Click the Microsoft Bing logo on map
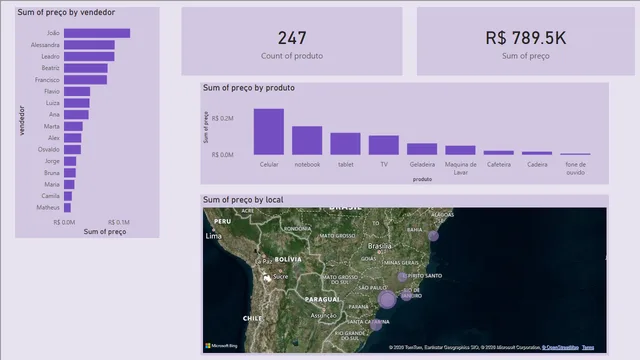Image resolution: width=640 pixels, height=360 pixels. click(x=221, y=346)
